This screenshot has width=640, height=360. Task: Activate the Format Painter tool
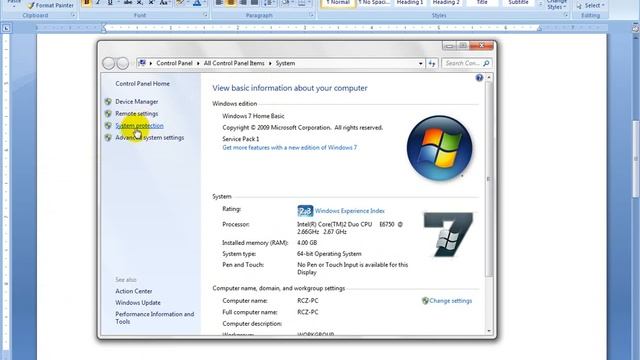pyautogui.click(x=51, y=6)
